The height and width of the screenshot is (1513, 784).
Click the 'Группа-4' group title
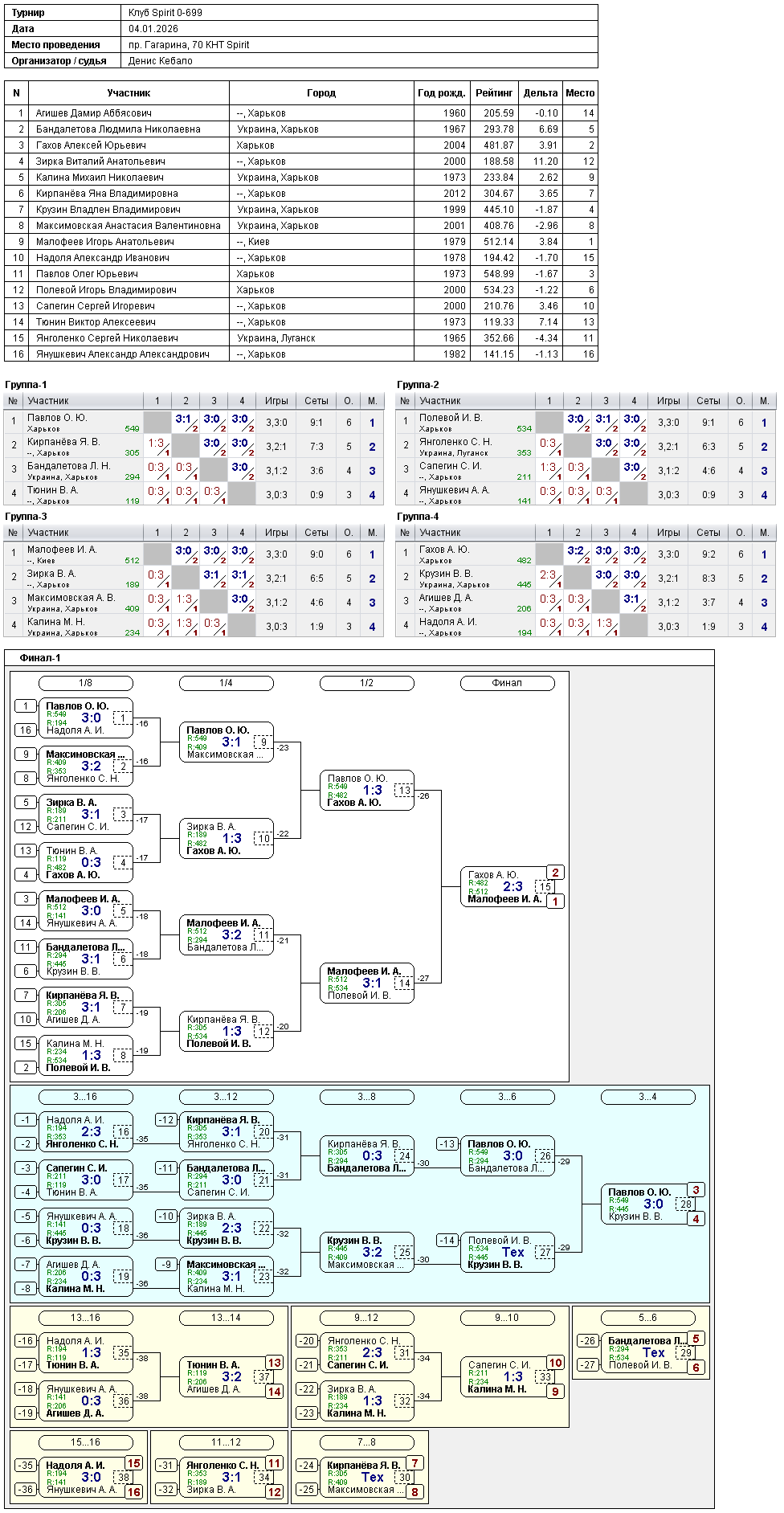click(x=418, y=517)
